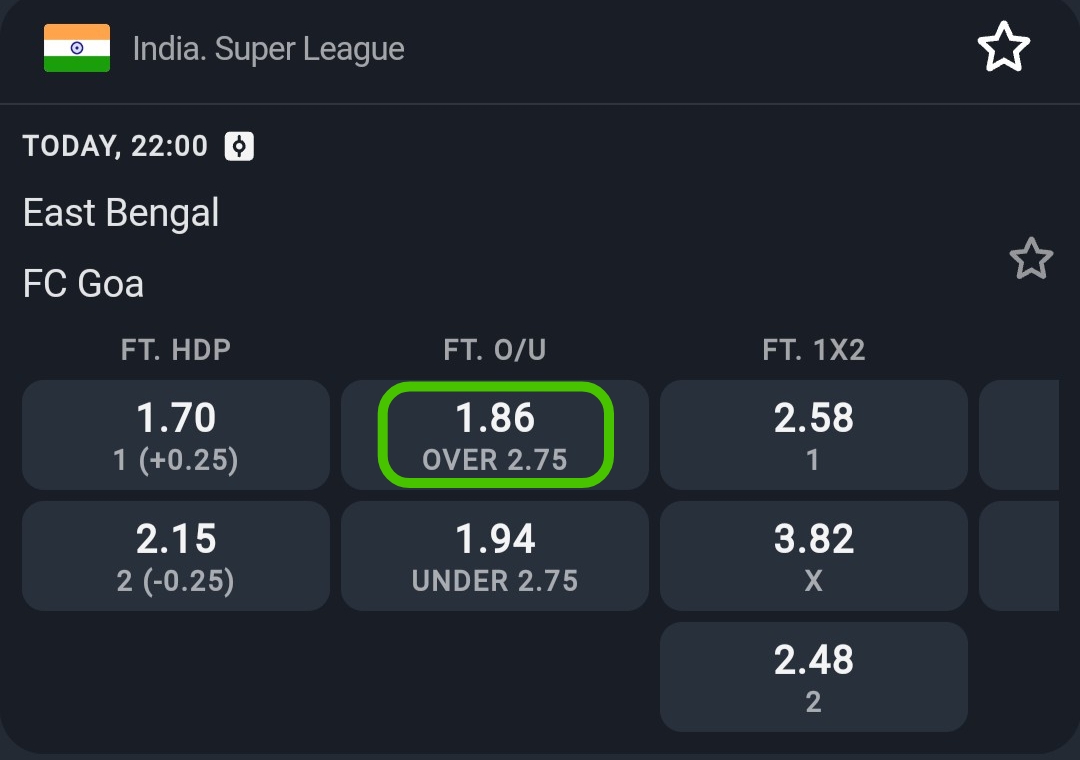Bet on away win at 2.48
Image resolution: width=1080 pixels, height=760 pixels.
point(814,677)
